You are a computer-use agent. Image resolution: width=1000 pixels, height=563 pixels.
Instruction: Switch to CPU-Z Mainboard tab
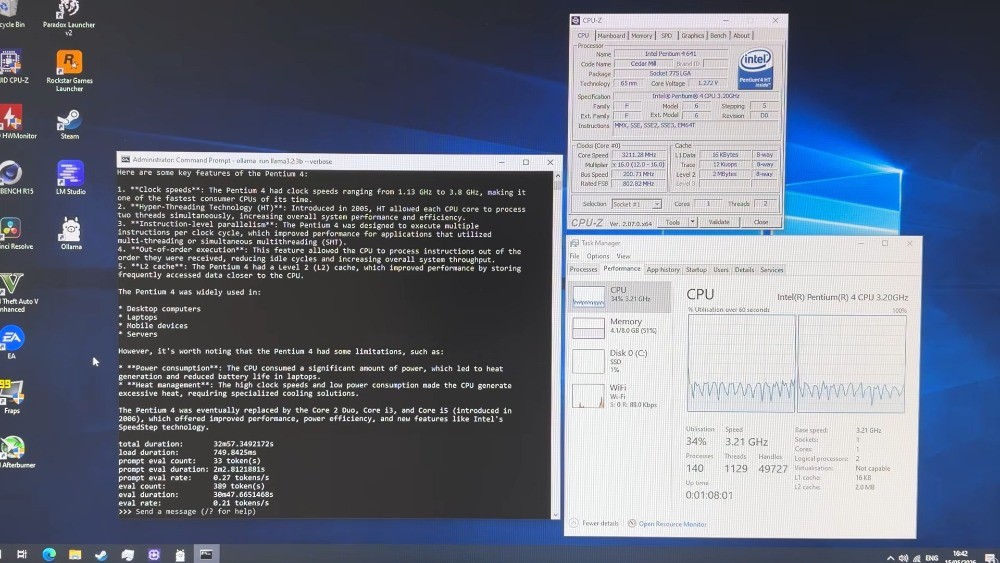pyautogui.click(x=611, y=36)
